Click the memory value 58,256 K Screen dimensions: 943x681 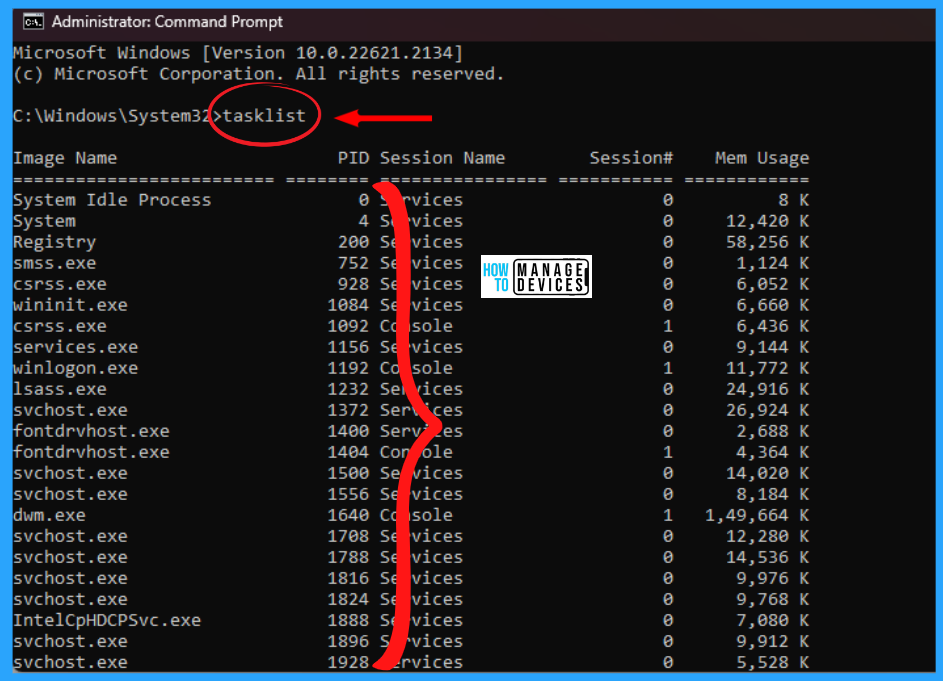767,242
